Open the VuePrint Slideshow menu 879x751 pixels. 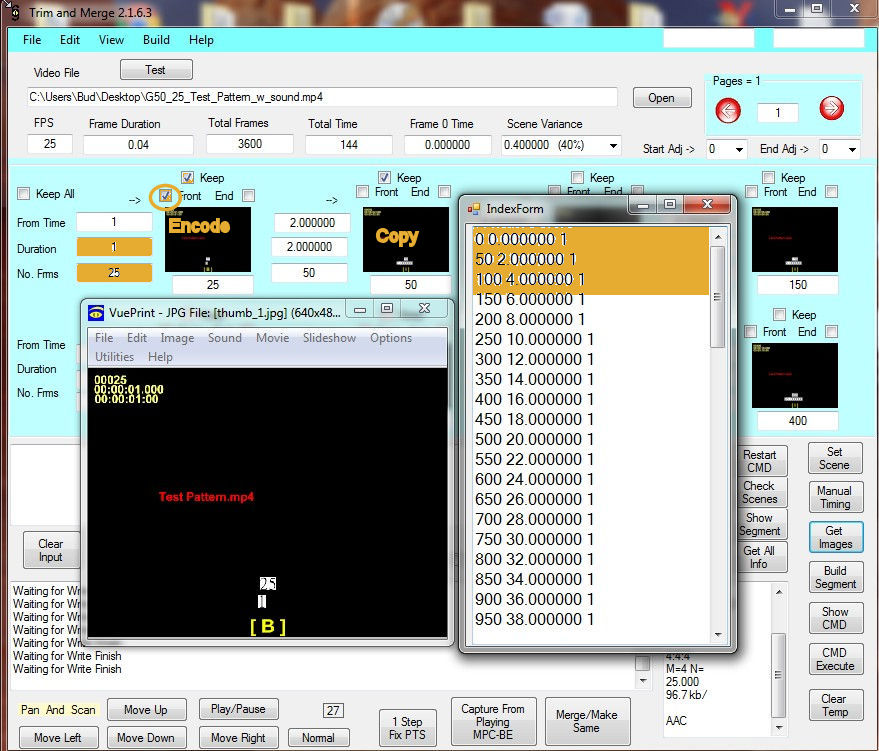(x=330, y=338)
